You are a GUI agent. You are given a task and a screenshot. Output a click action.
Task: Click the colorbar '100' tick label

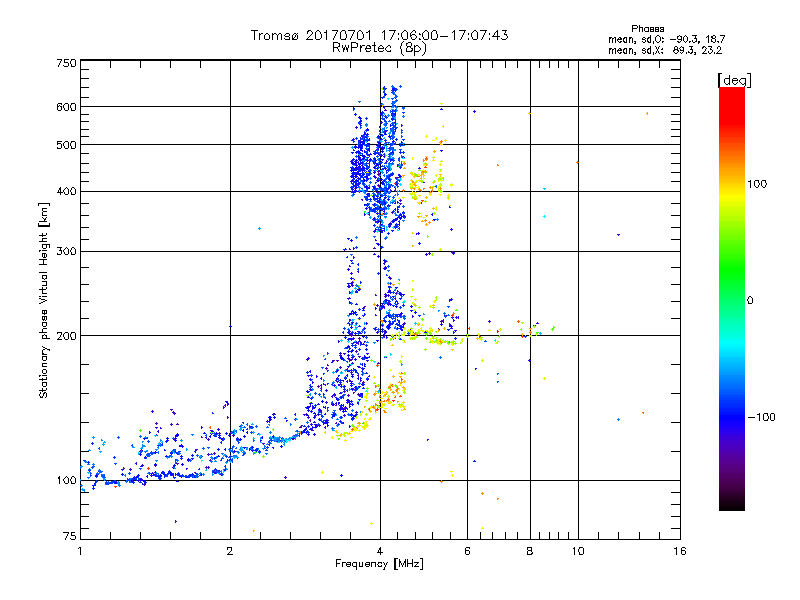[x=757, y=184]
